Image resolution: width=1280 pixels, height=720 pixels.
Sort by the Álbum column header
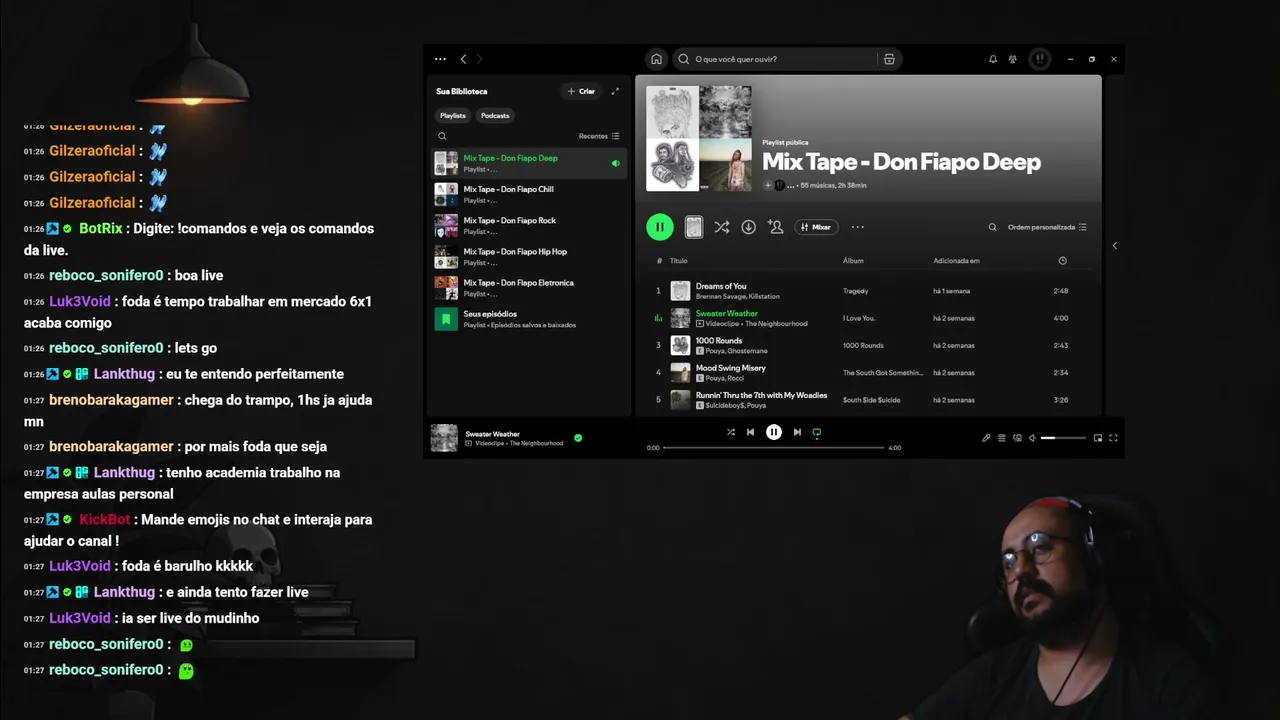tap(853, 261)
